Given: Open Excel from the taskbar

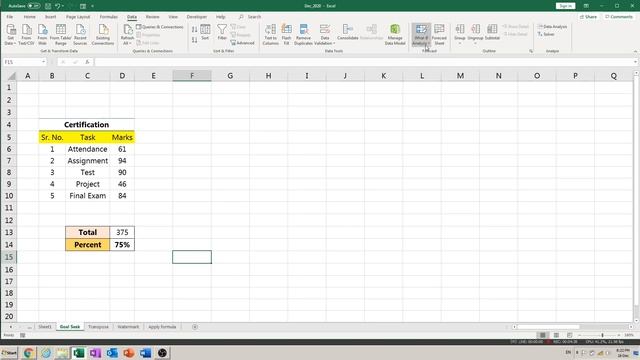Looking at the screenshot, I should click(78, 353).
